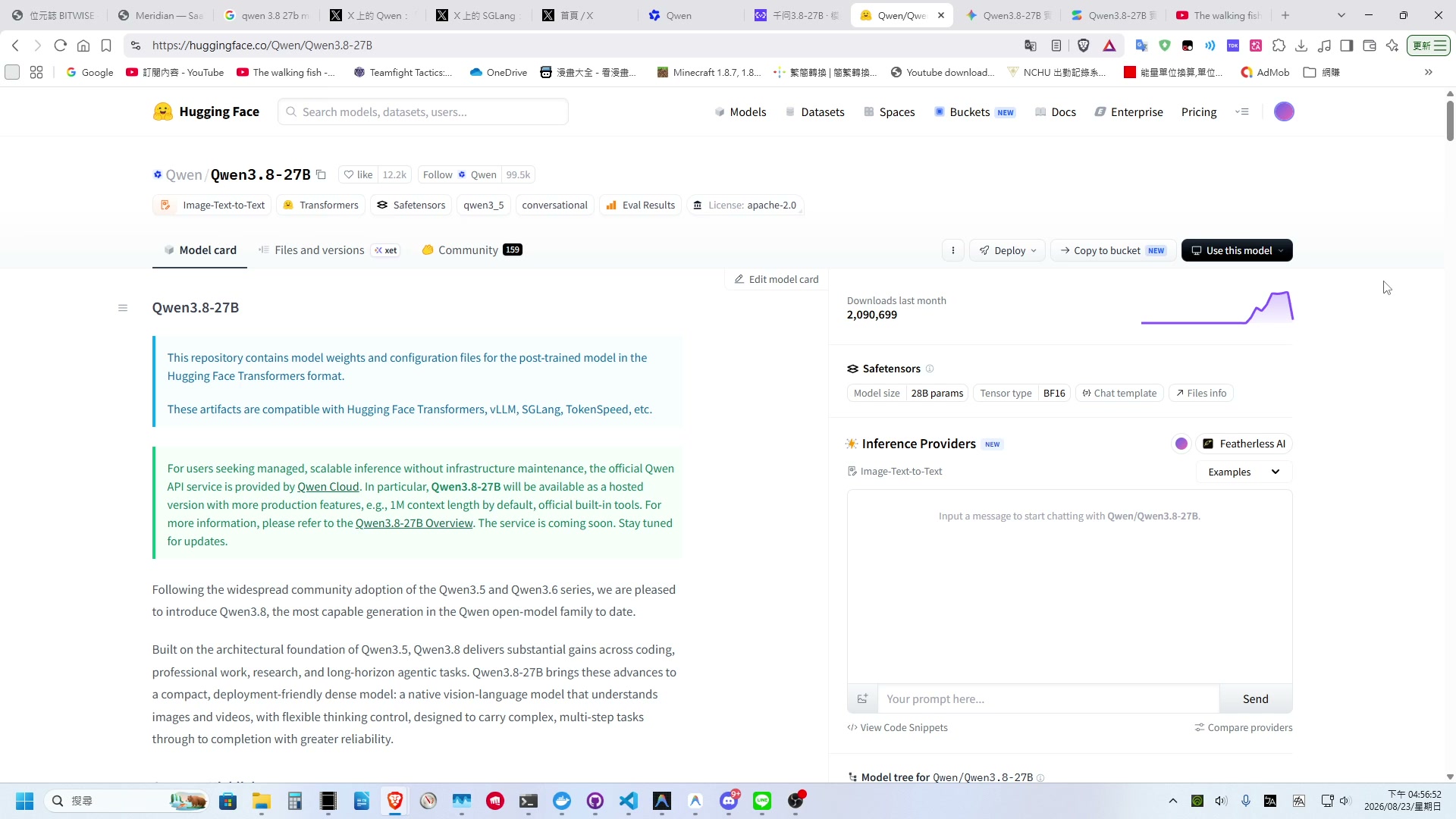Click the browser address bar URL

(x=262, y=45)
